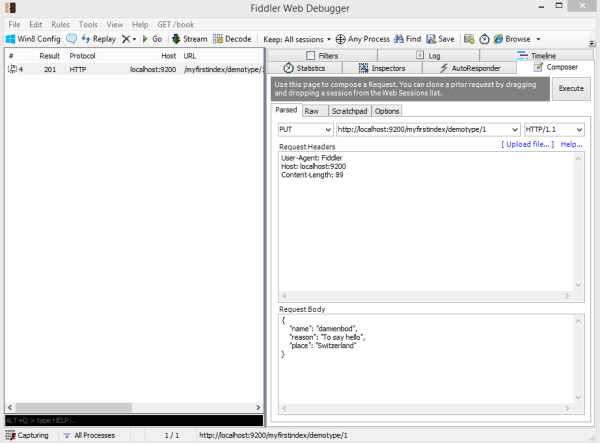Toggle the Stream mode icon

click(x=175, y=39)
